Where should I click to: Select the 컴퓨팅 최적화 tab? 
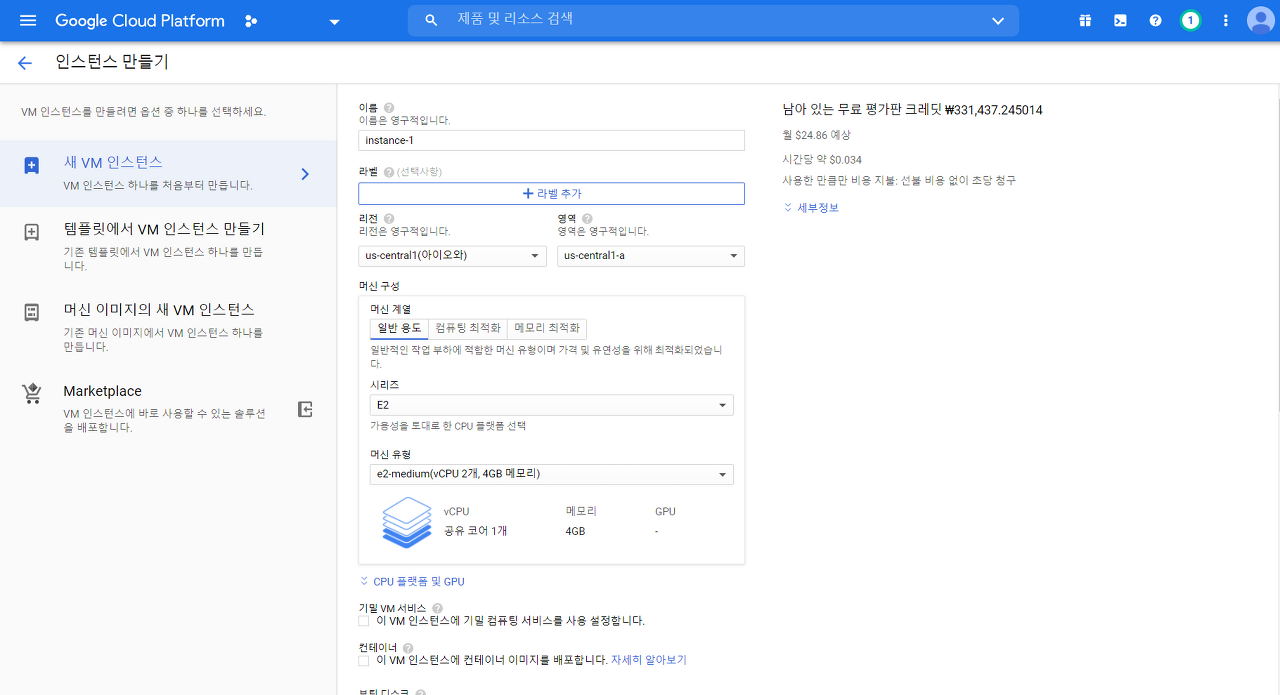468,328
